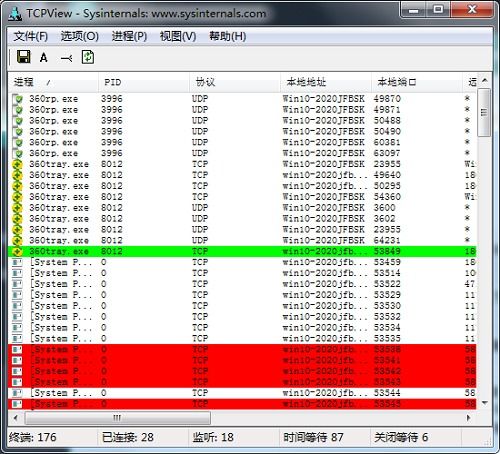Select 360tray.exe row with local port 23955 TCP
500x454 pixels.
242,164
